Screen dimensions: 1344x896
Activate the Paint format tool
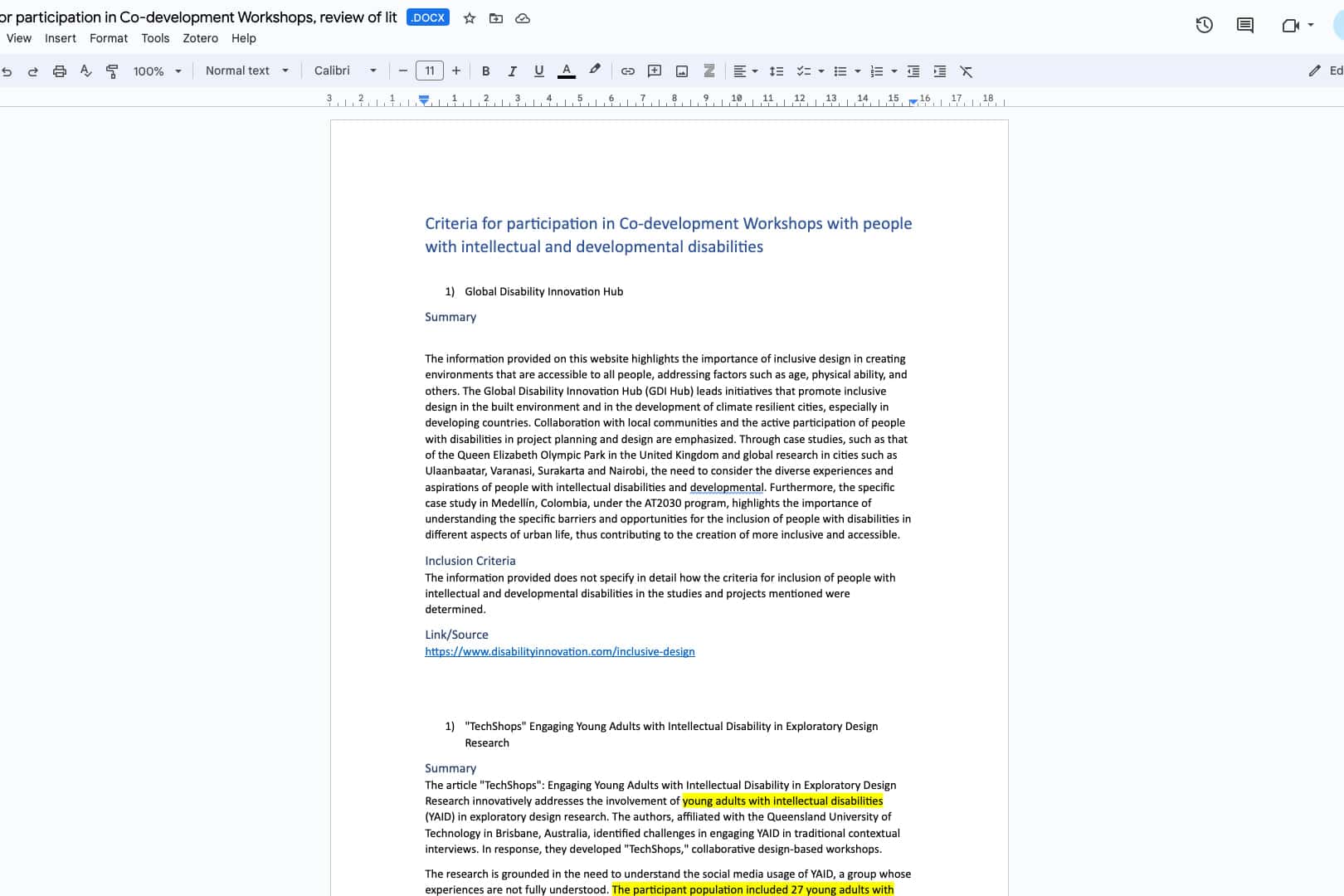coord(112,71)
